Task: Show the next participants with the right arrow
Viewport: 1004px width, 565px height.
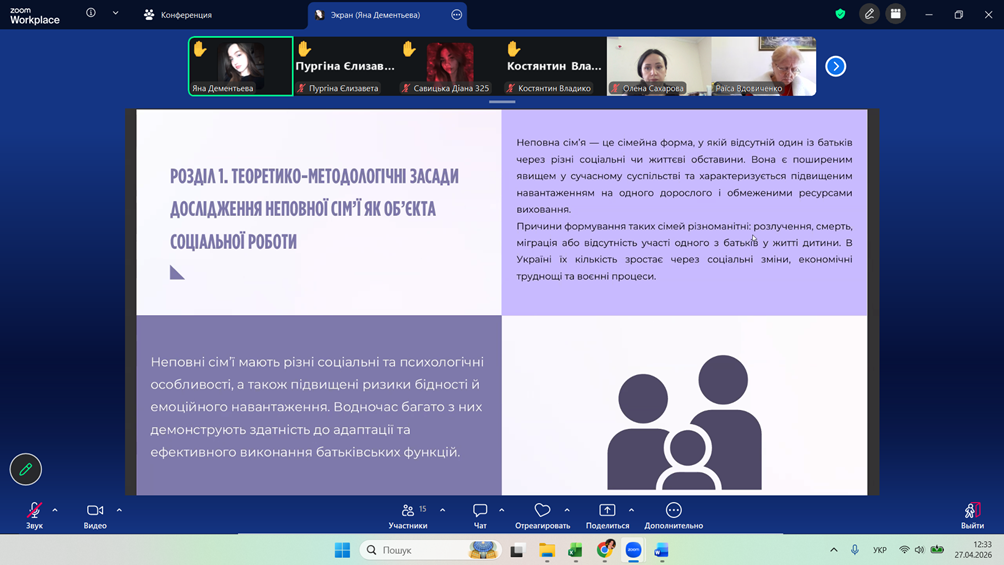Action: click(x=836, y=67)
